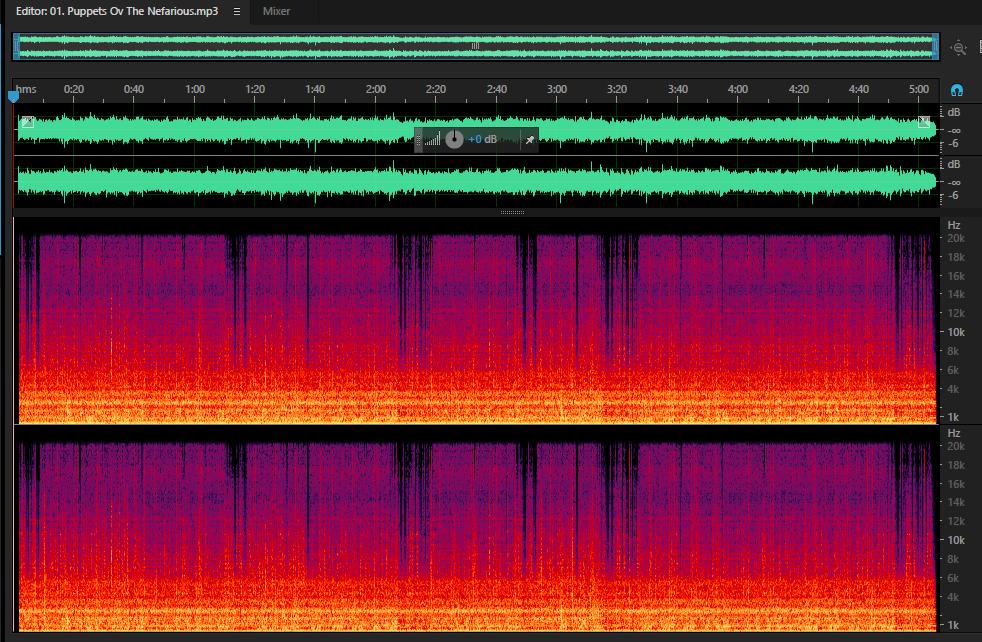Click the 3:40 mark on time ruler

click(x=678, y=90)
